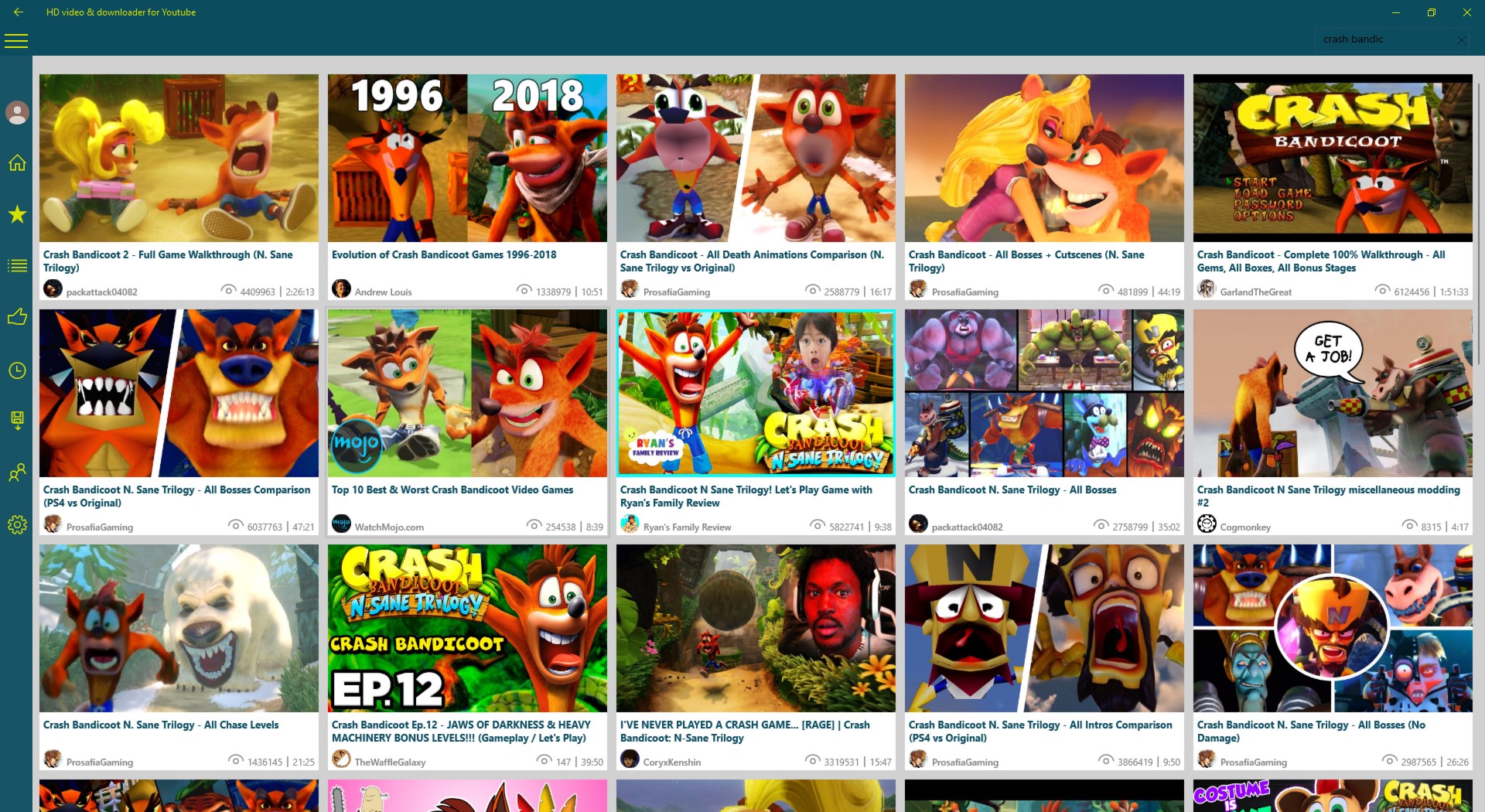Image resolution: width=1485 pixels, height=812 pixels.
Task: Open 'I'VE NEVER PLAYED A CRASH GAME' title
Action: pos(745,732)
